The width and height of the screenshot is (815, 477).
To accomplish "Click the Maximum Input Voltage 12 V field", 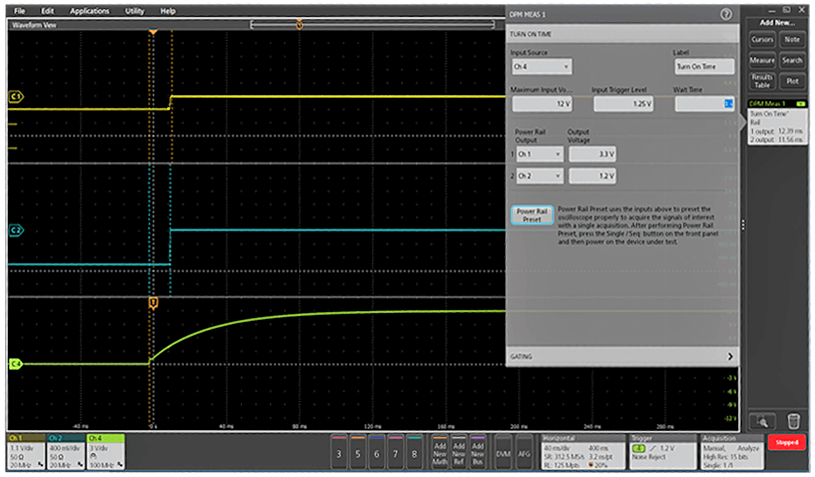I will click(542, 104).
